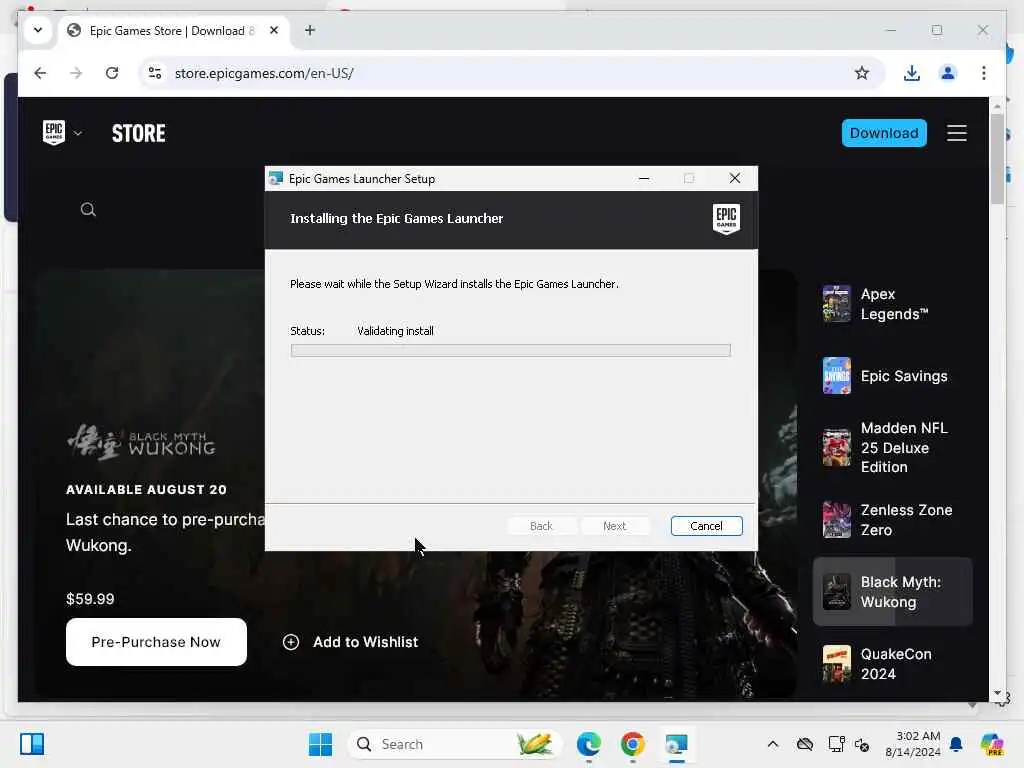The width and height of the screenshot is (1024, 768).
Task: Open notifications bell icon
Action: [x=956, y=744]
